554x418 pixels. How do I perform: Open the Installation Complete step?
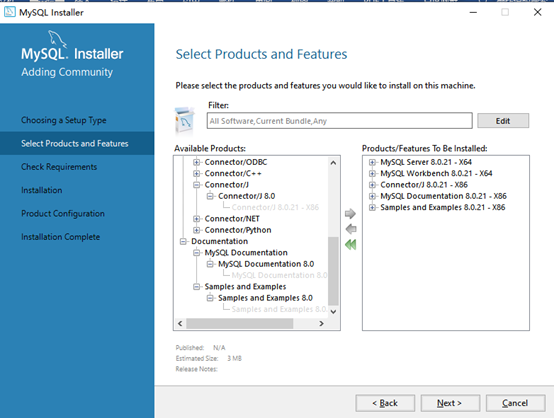click(x=60, y=237)
